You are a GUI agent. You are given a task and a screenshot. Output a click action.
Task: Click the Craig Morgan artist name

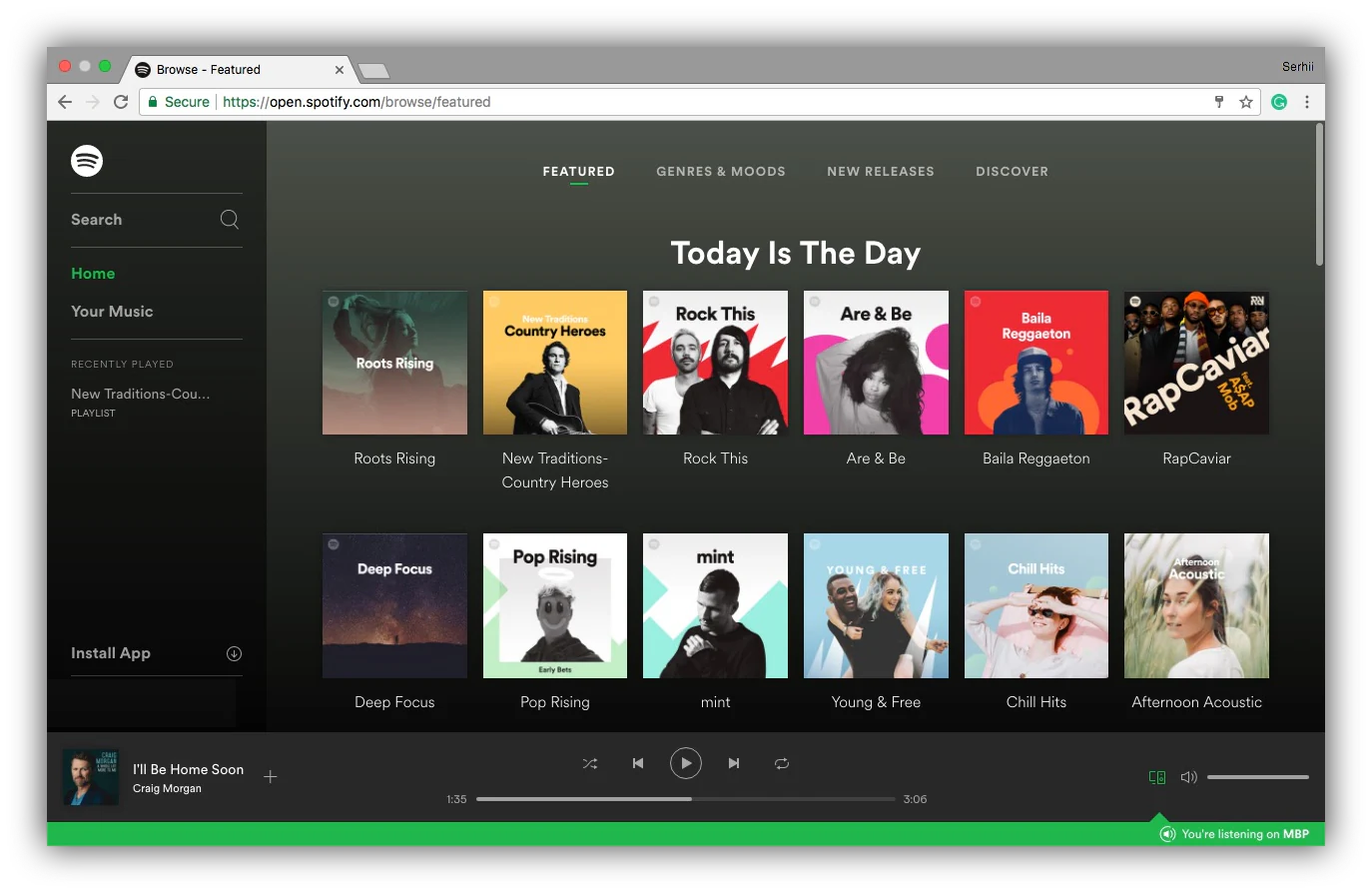[x=167, y=788]
